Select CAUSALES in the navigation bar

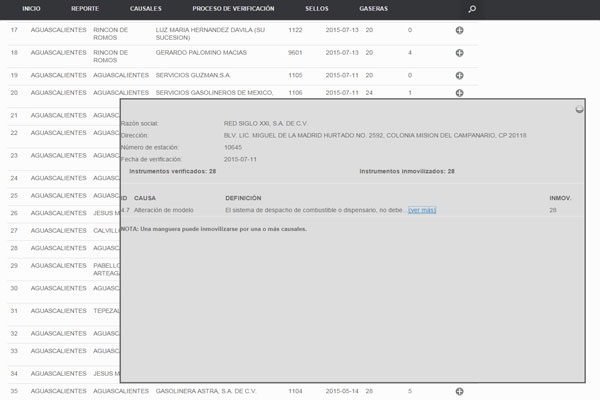pos(146,8)
